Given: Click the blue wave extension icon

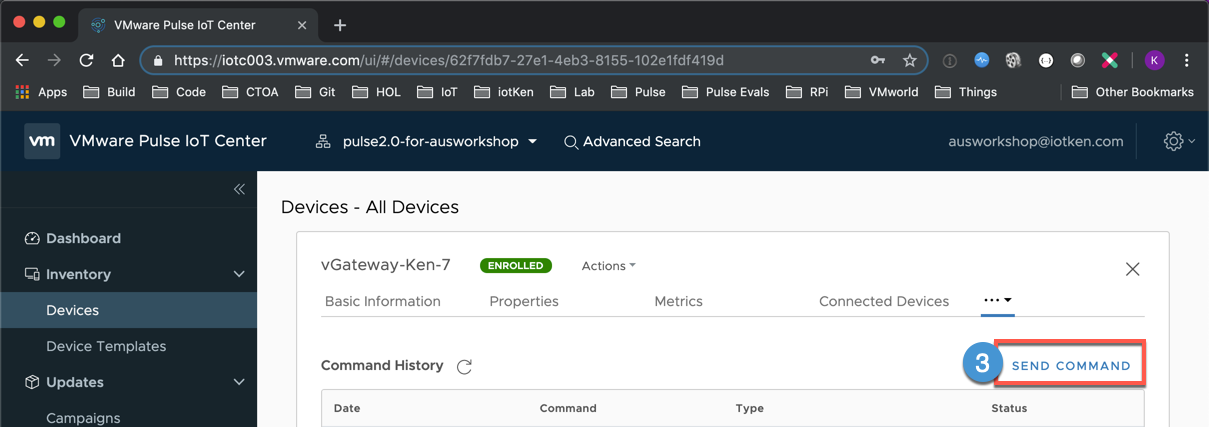Looking at the screenshot, I should pyautogui.click(x=981, y=60).
